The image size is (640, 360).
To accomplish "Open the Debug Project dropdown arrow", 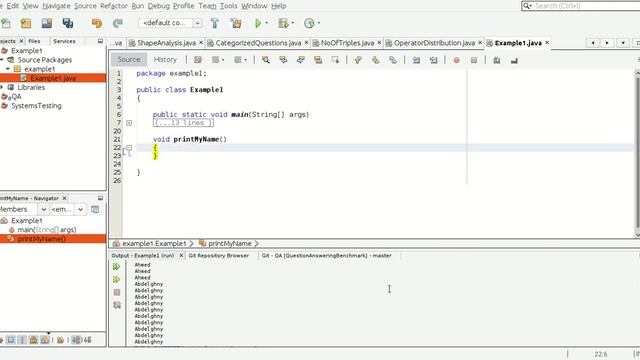I will click(x=293, y=23).
